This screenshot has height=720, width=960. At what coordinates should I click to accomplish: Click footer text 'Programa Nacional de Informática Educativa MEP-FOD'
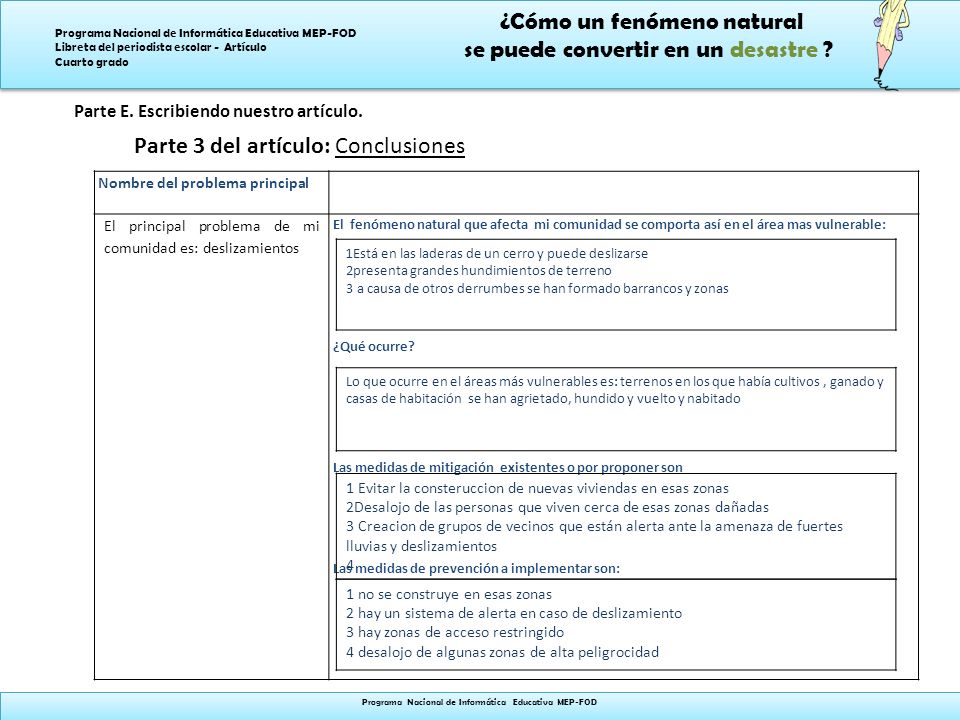click(x=479, y=702)
